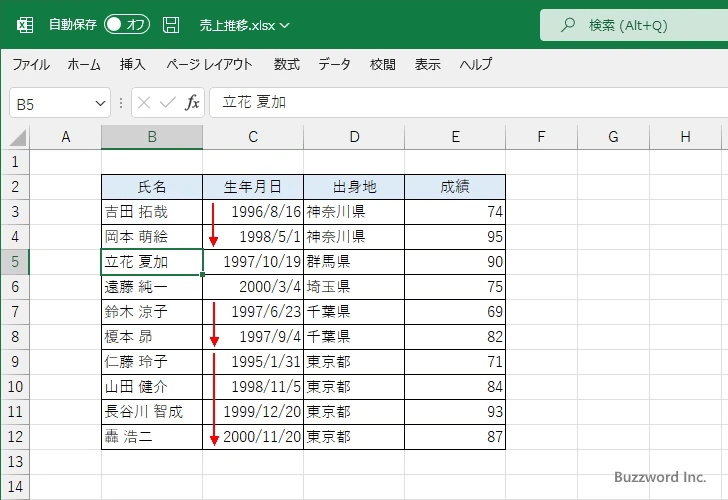Select column F header
Image resolution: width=728 pixels, height=500 pixels.
541,137
